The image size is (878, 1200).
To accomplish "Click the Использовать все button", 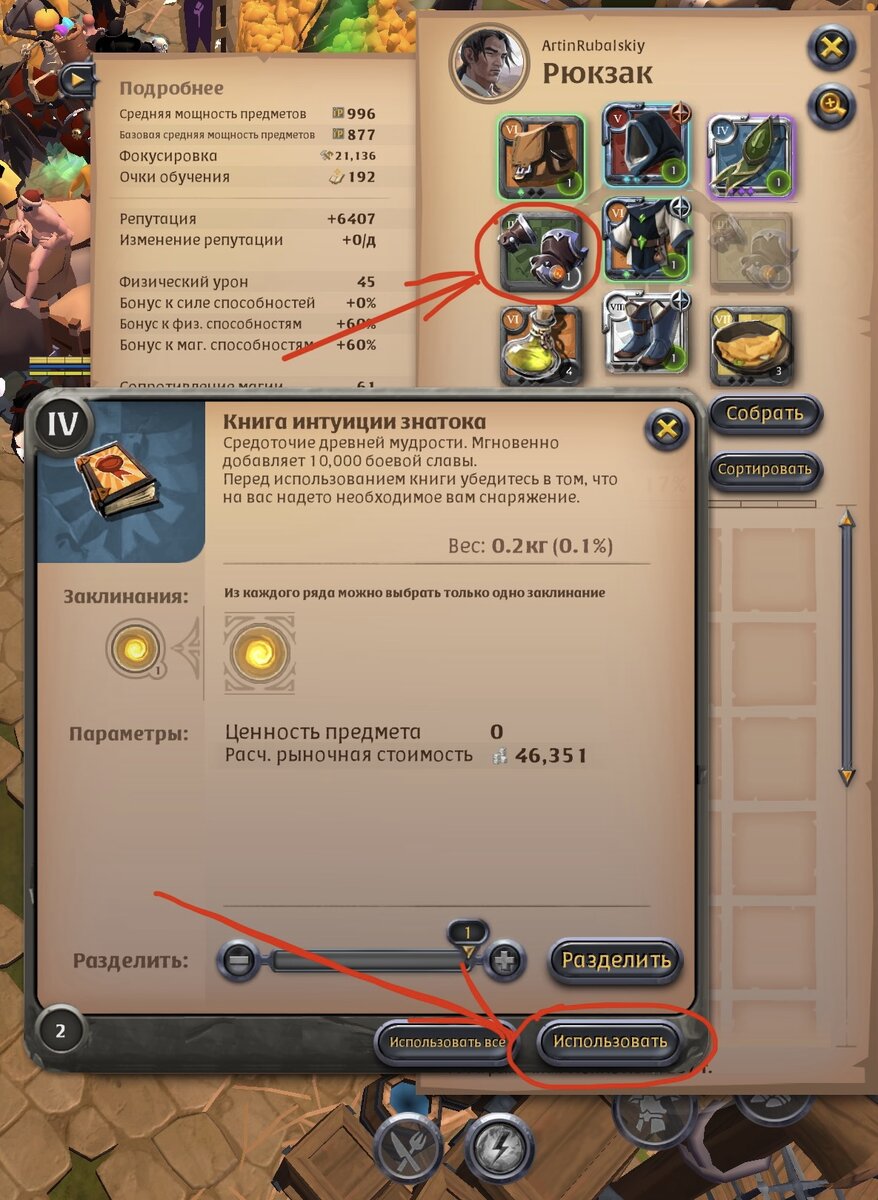I will click(x=445, y=1042).
